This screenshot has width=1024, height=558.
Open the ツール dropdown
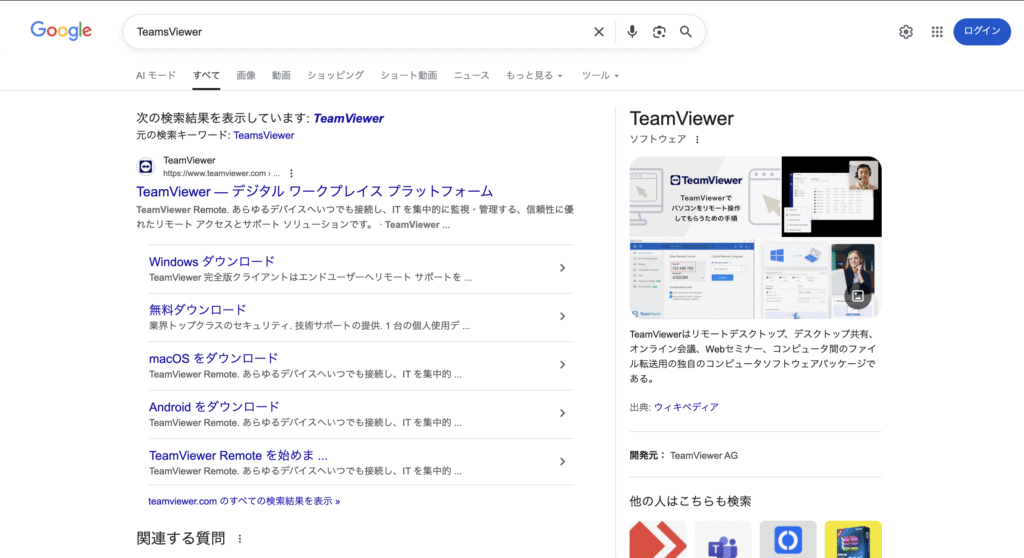[x=600, y=75]
